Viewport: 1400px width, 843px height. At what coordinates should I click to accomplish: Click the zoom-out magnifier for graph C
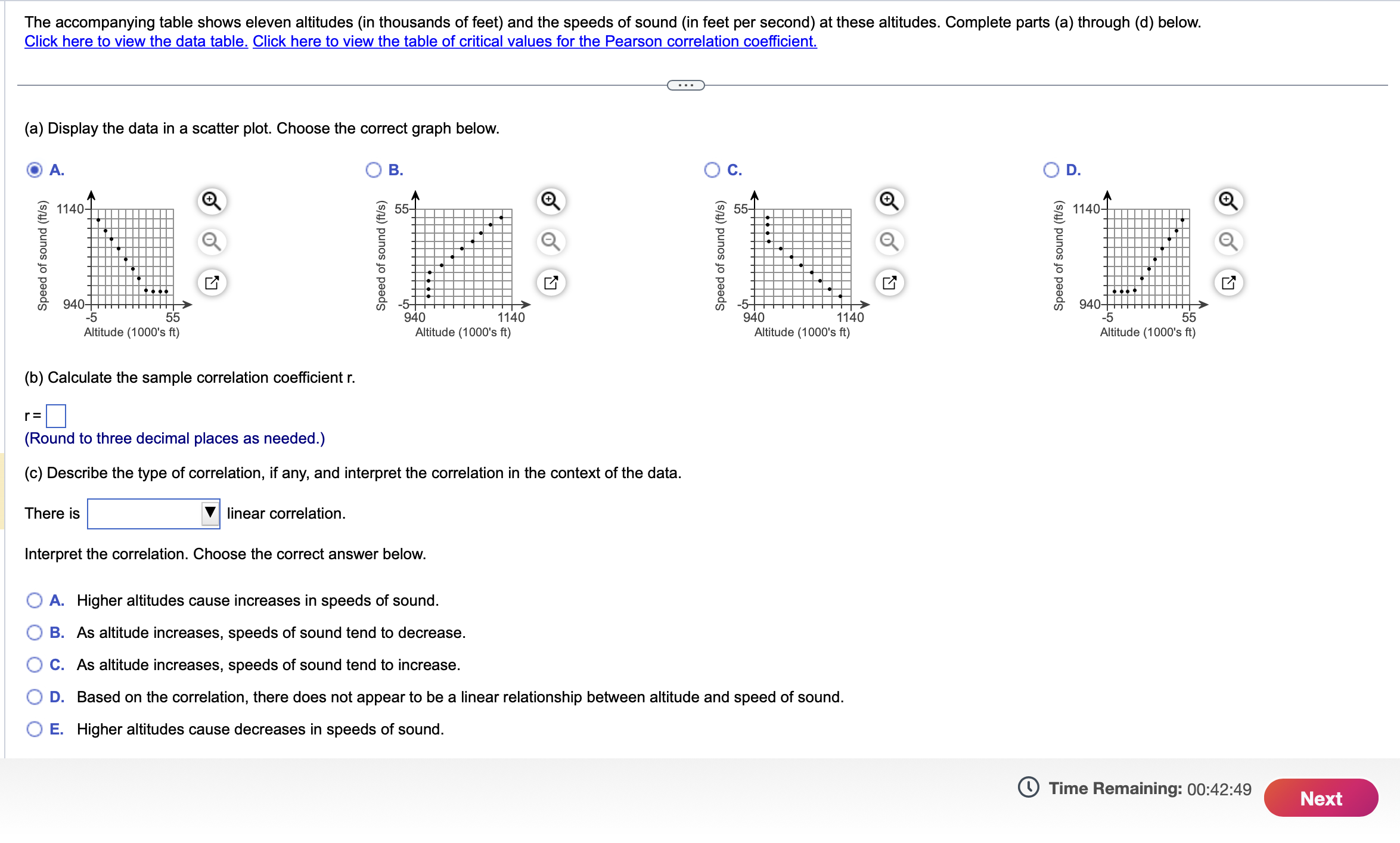[889, 241]
